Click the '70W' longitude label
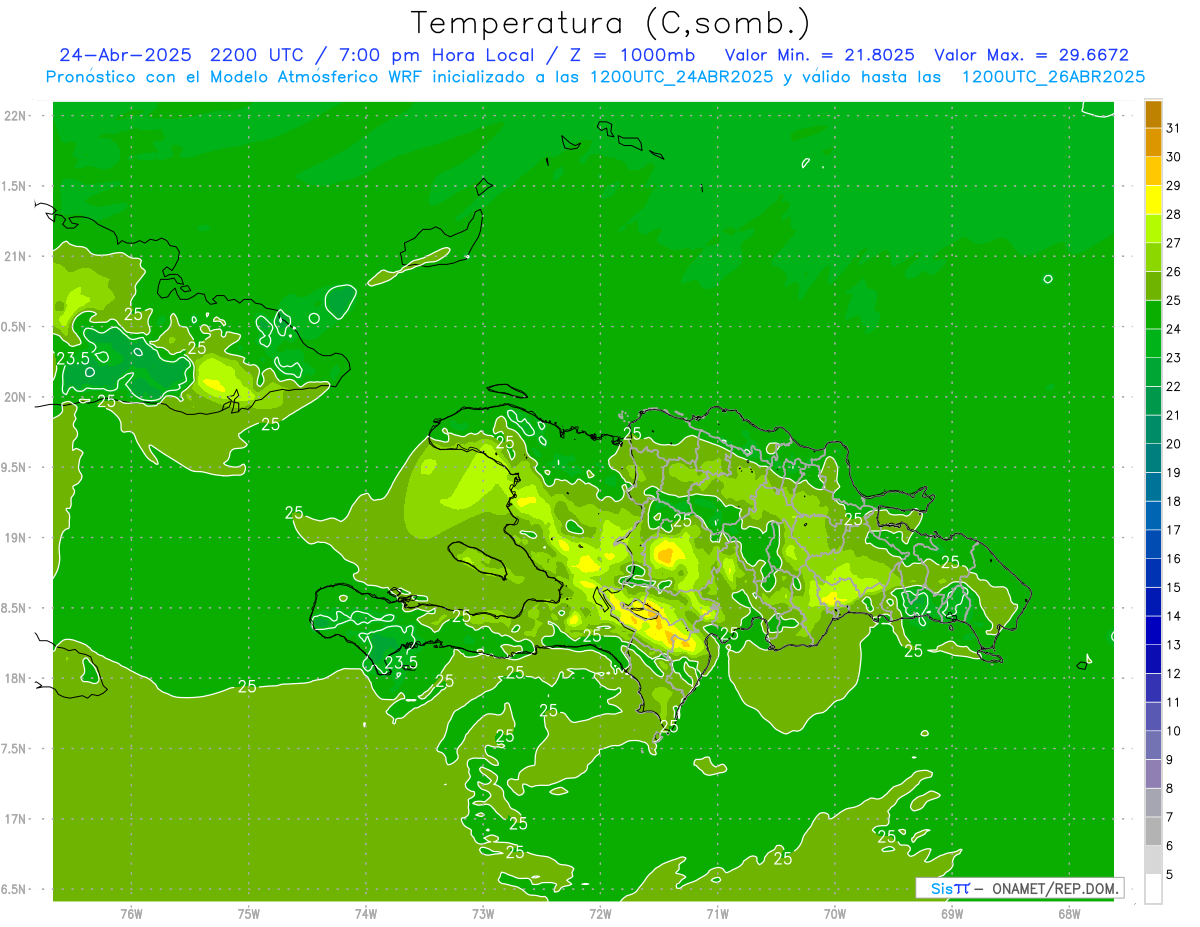Viewport: 1200px width, 927px height. point(835,913)
